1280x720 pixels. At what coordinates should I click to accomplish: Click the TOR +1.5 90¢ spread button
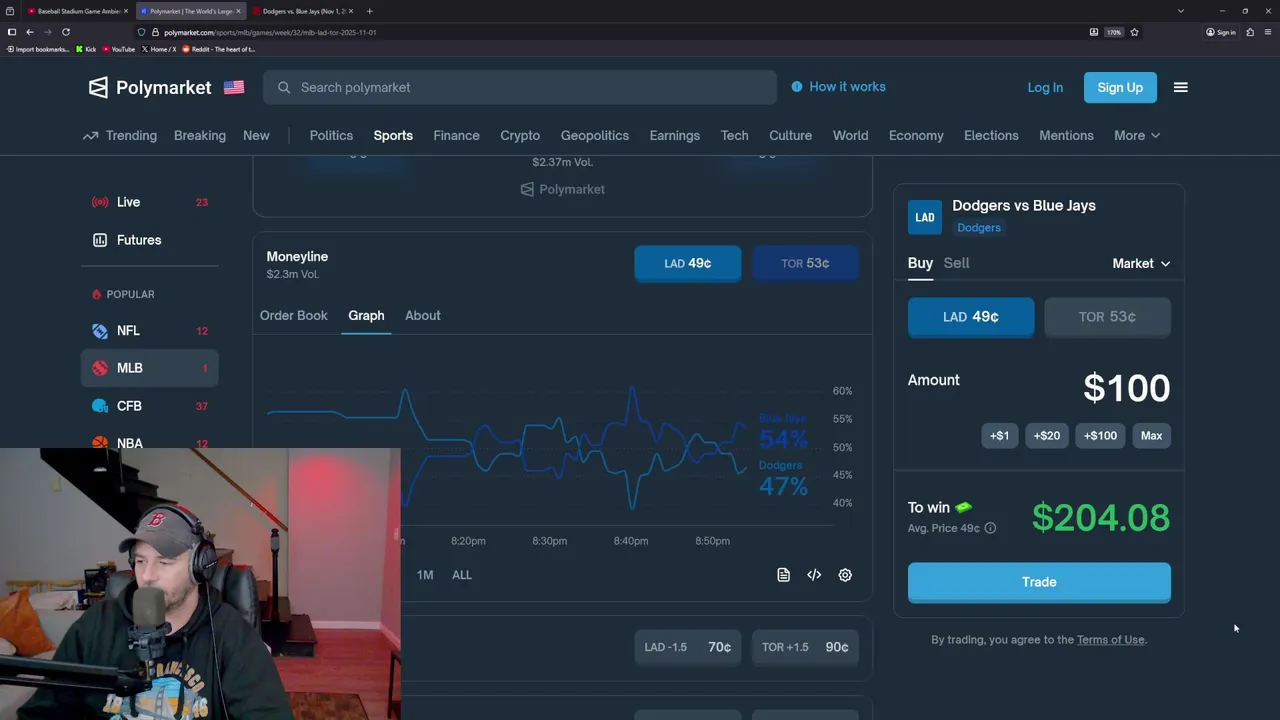(x=805, y=647)
